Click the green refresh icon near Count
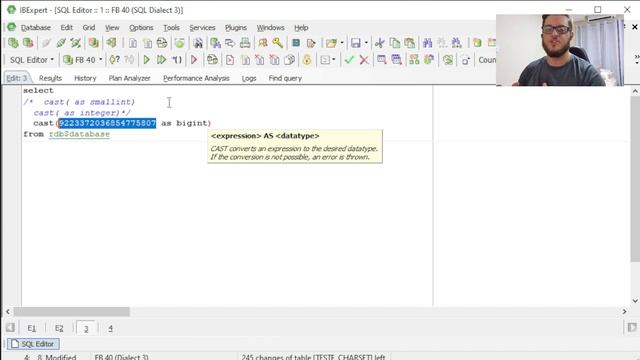Screen dimensions: 640x360 (x=448, y=60)
